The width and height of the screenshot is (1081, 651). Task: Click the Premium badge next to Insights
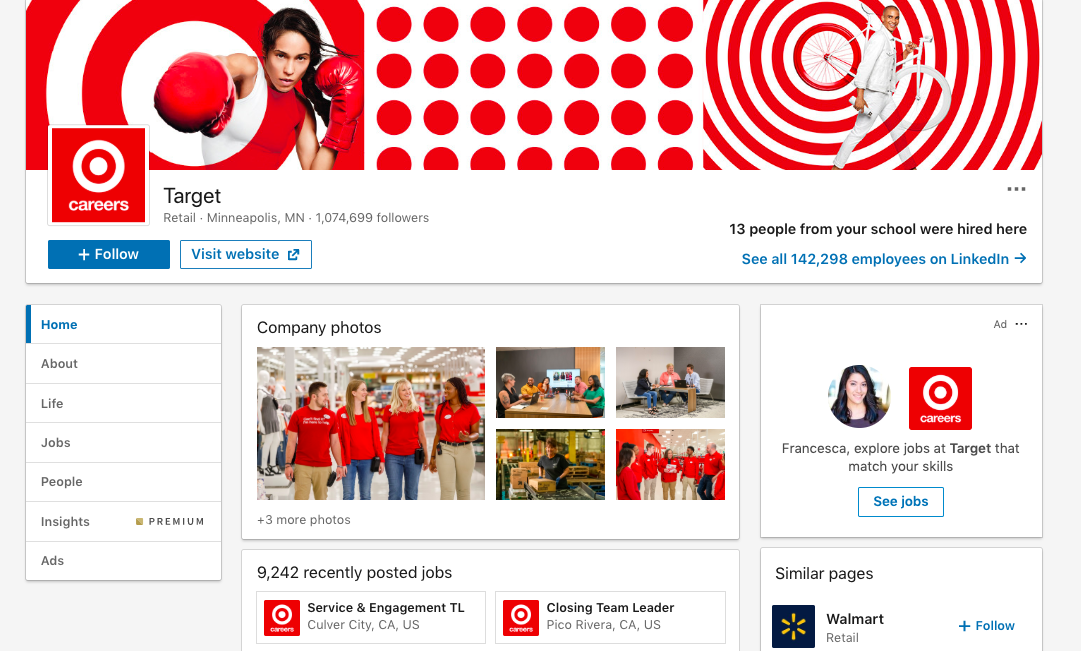click(170, 522)
